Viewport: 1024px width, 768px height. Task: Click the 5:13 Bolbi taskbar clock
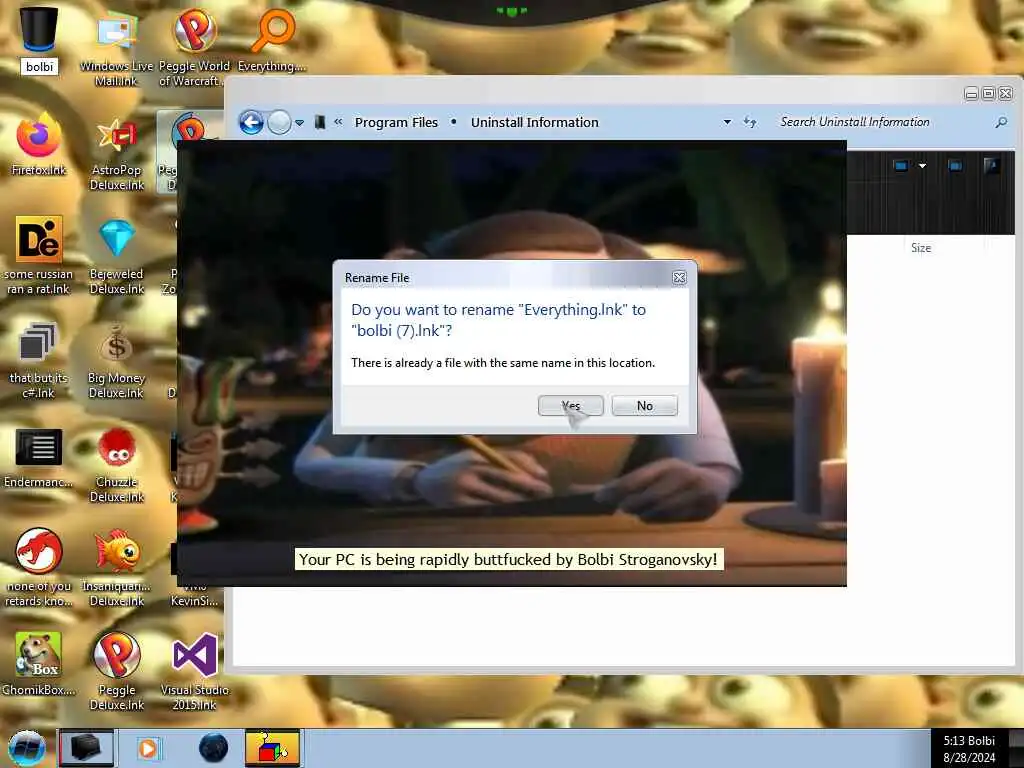pos(969,748)
